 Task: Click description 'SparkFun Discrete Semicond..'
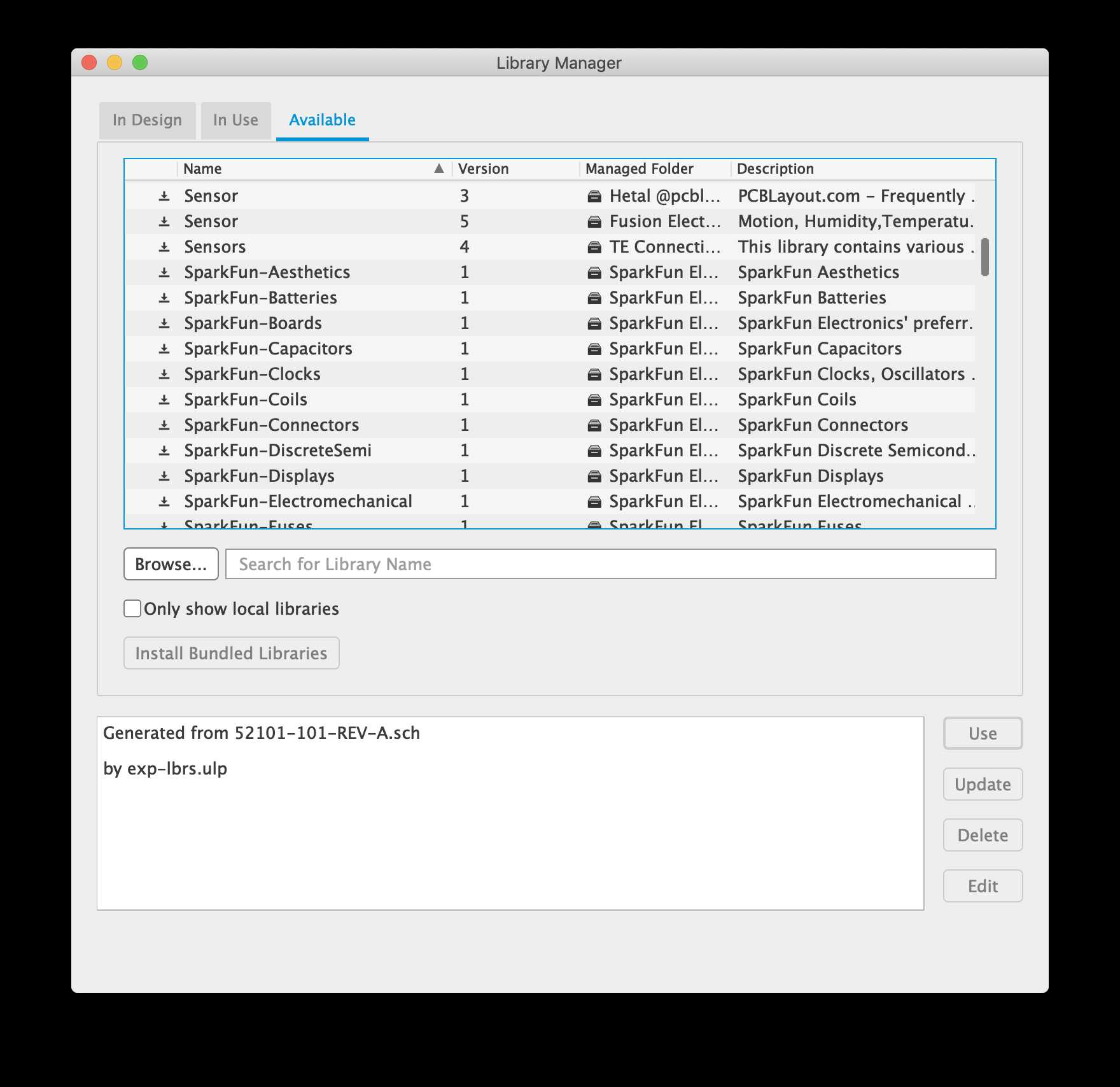click(857, 451)
